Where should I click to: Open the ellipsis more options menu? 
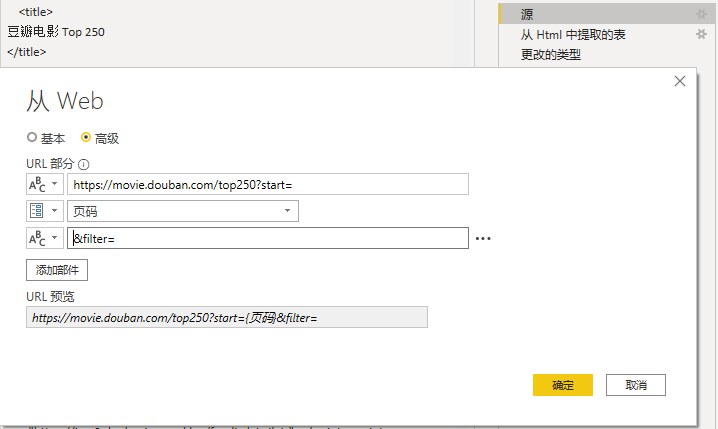tap(484, 239)
